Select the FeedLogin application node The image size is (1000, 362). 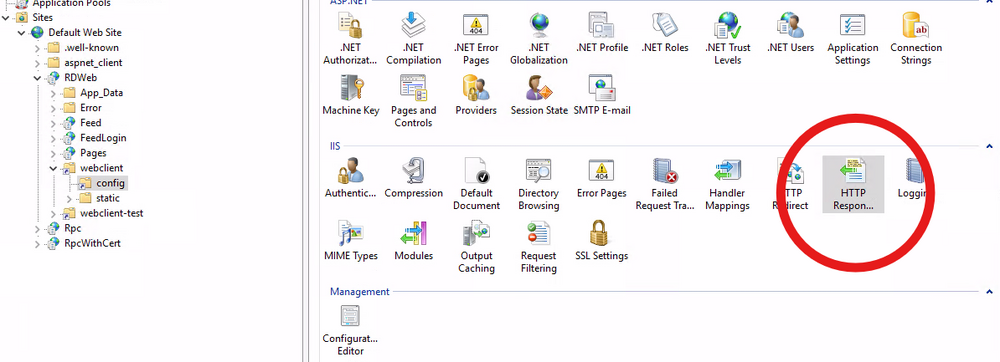103,138
